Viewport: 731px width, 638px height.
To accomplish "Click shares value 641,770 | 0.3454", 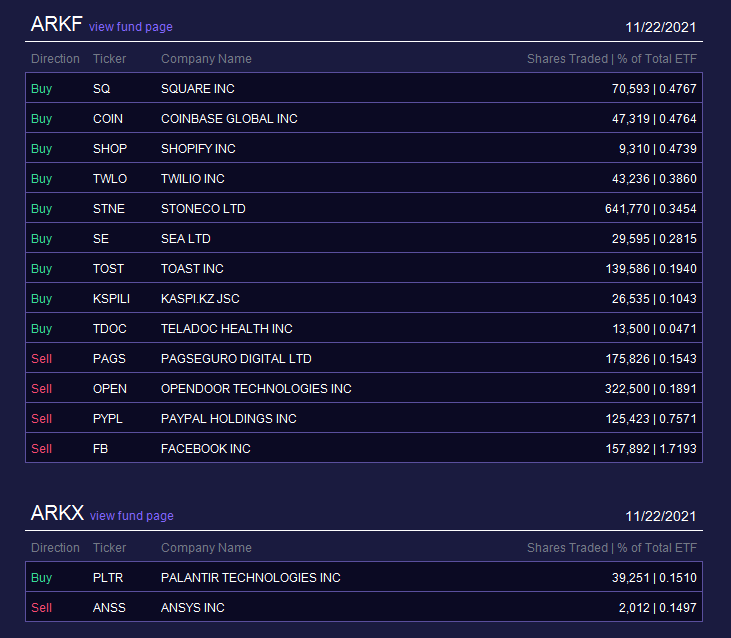I will [651, 209].
